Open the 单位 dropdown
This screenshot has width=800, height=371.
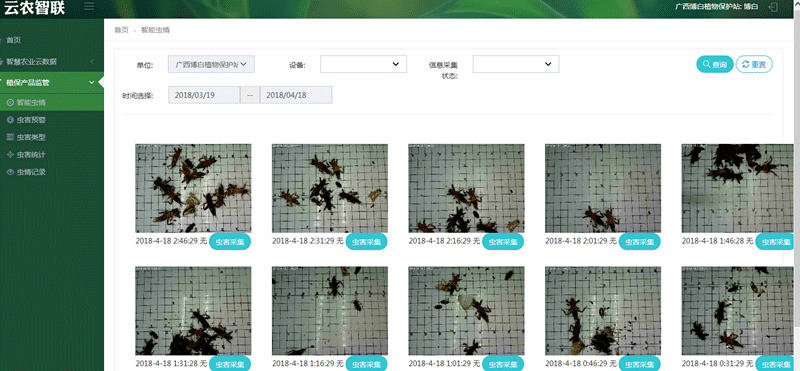coord(211,64)
